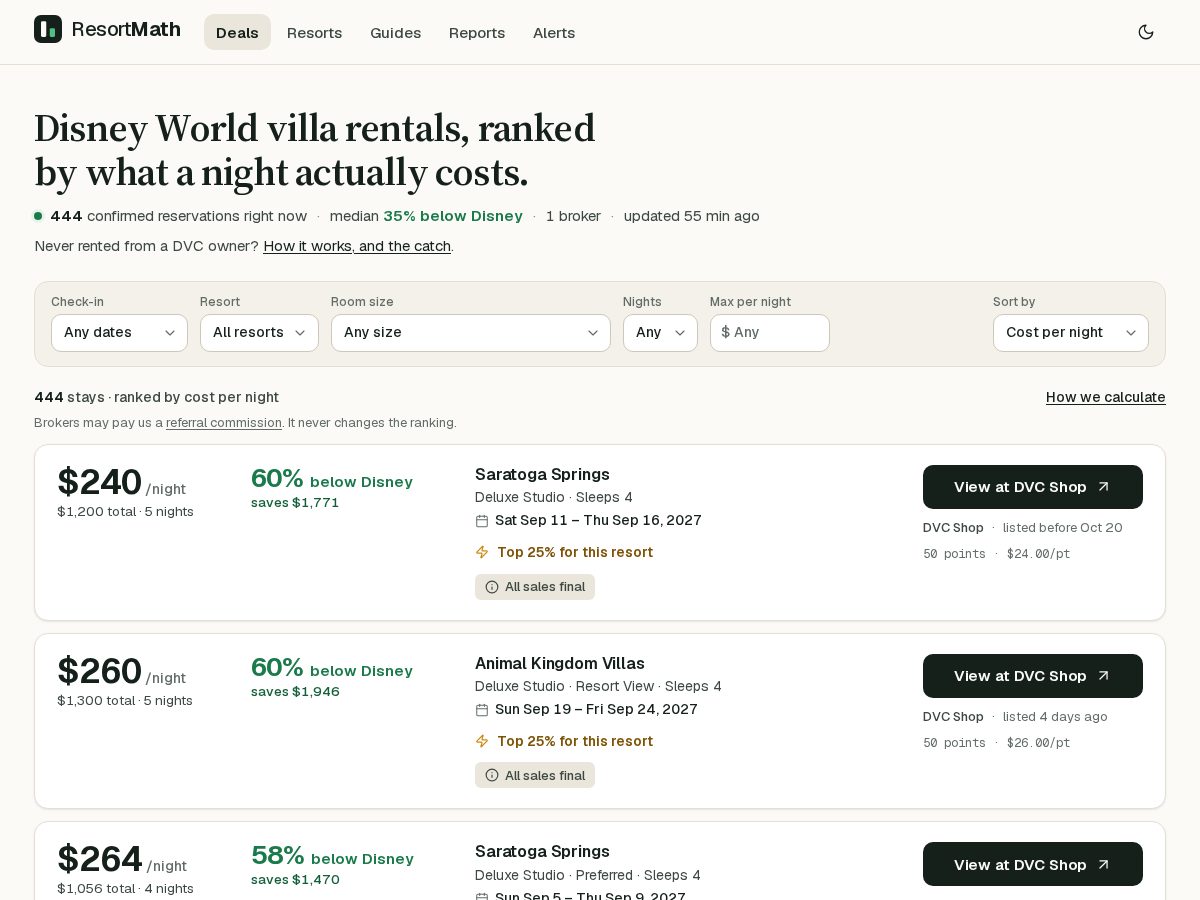Click '35% below Disney' median text
The height and width of the screenshot is (900, 1200).
tap(453, 216)
